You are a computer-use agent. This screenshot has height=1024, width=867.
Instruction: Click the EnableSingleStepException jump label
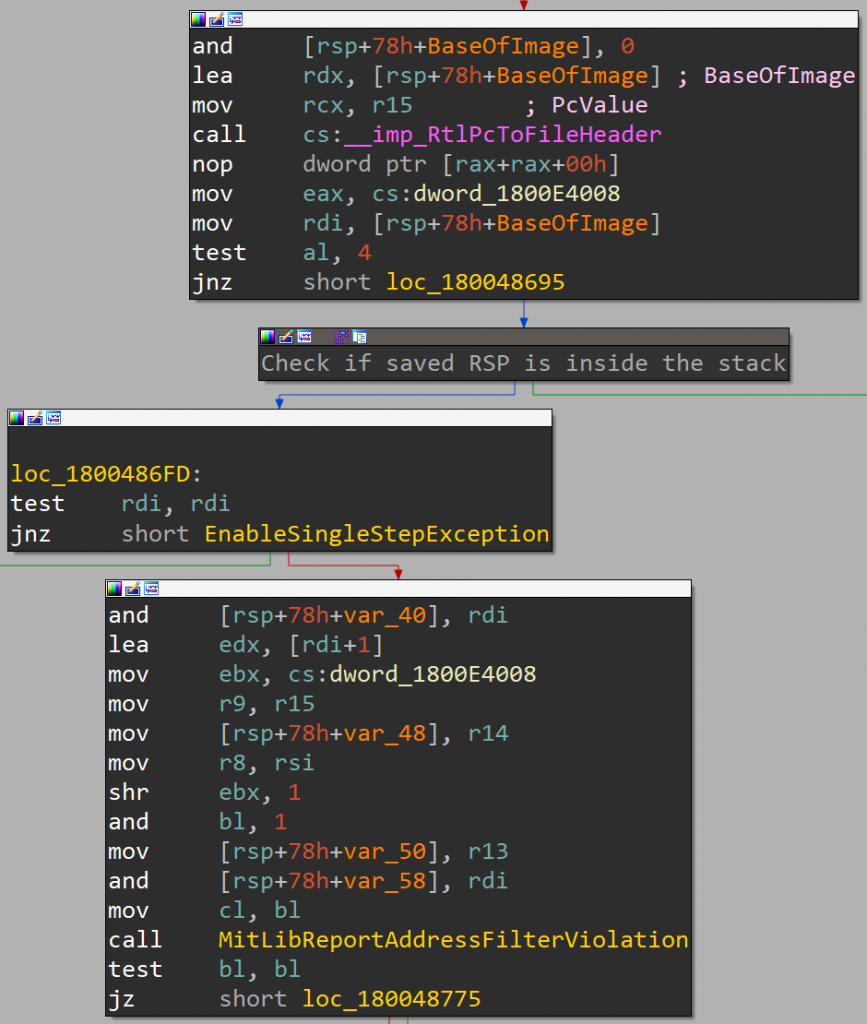pos(376,534)
